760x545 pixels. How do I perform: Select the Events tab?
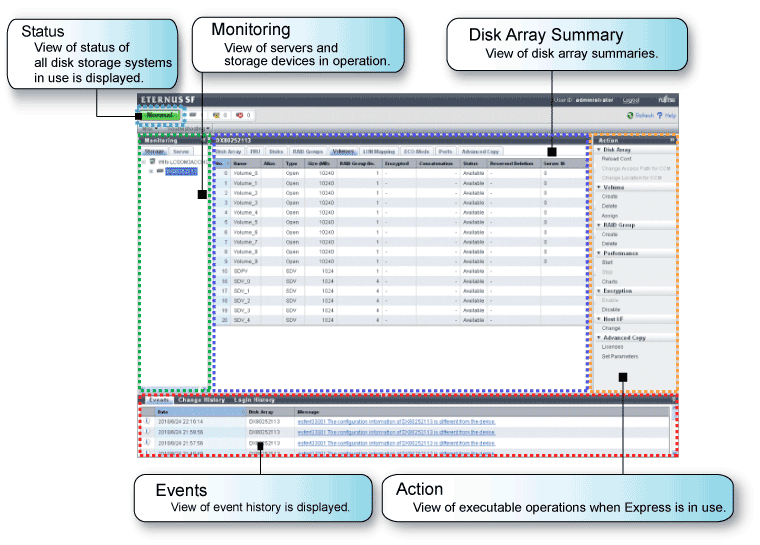click(158, 400)
